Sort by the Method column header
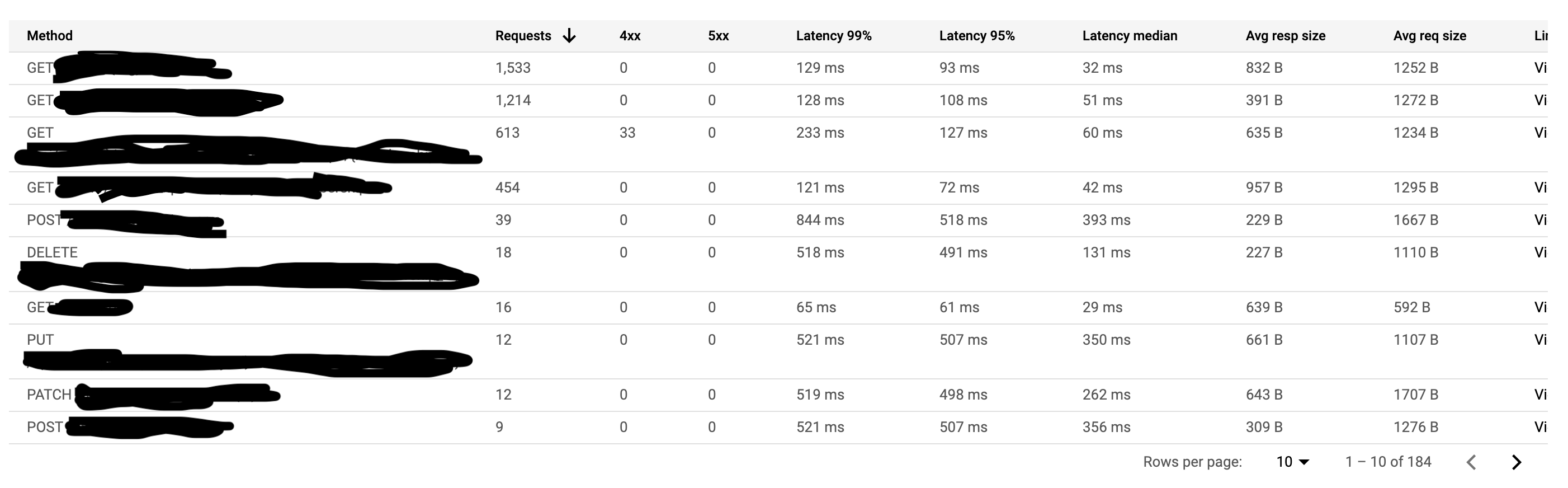Viewport: 1568px width, 488px height. 50,36
